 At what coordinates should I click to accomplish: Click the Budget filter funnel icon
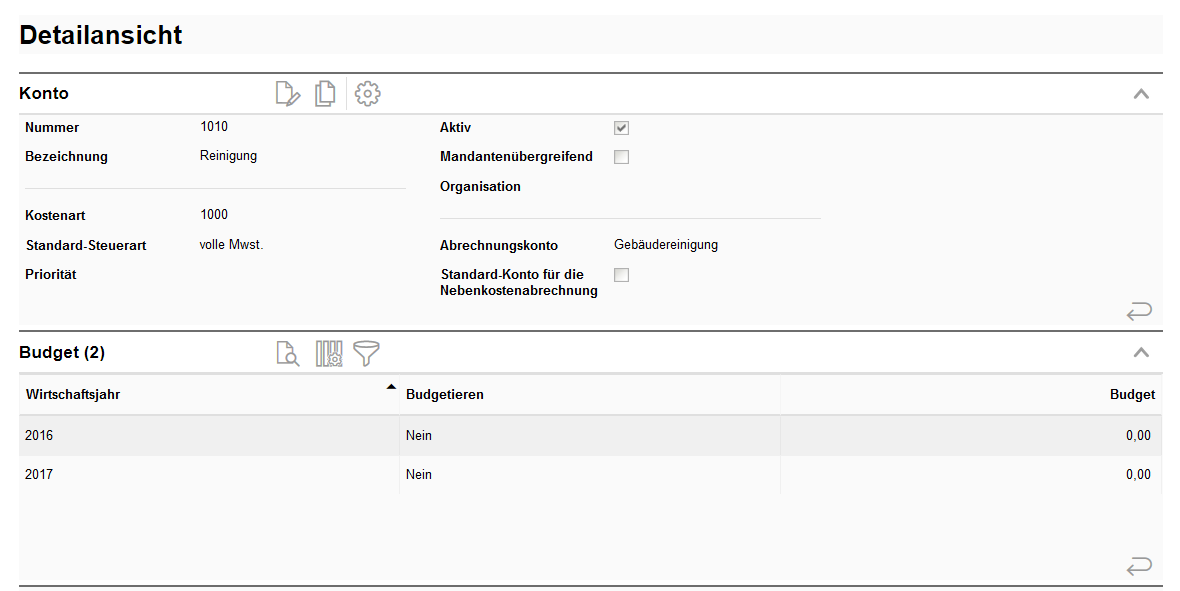(x=367, y=353)
